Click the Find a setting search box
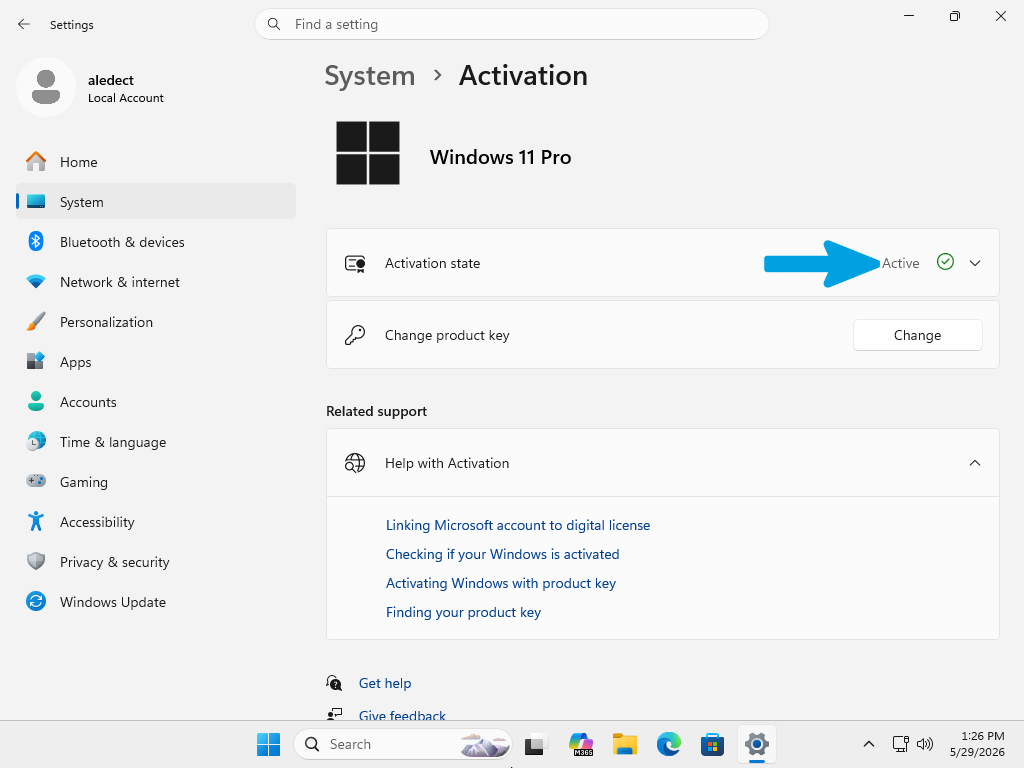Viewport: 1024px width, 768px height. pyautogui.click(x=511, y=24)
